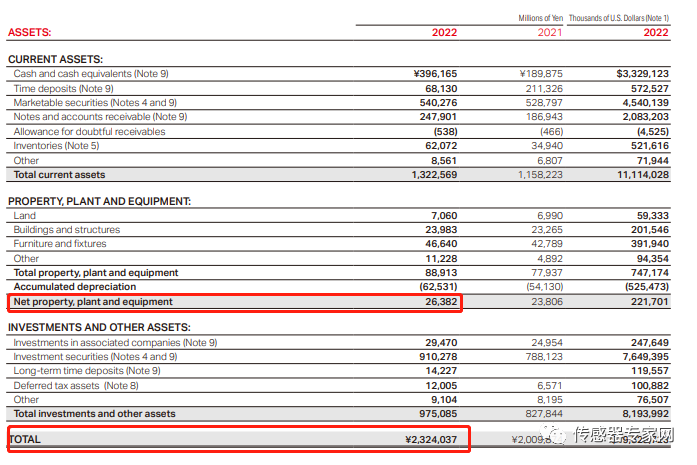This screenshot has width=697, height=465.
Task: Click the value 8,193,992
Action: pyautogui.click(x=645, y=414)
